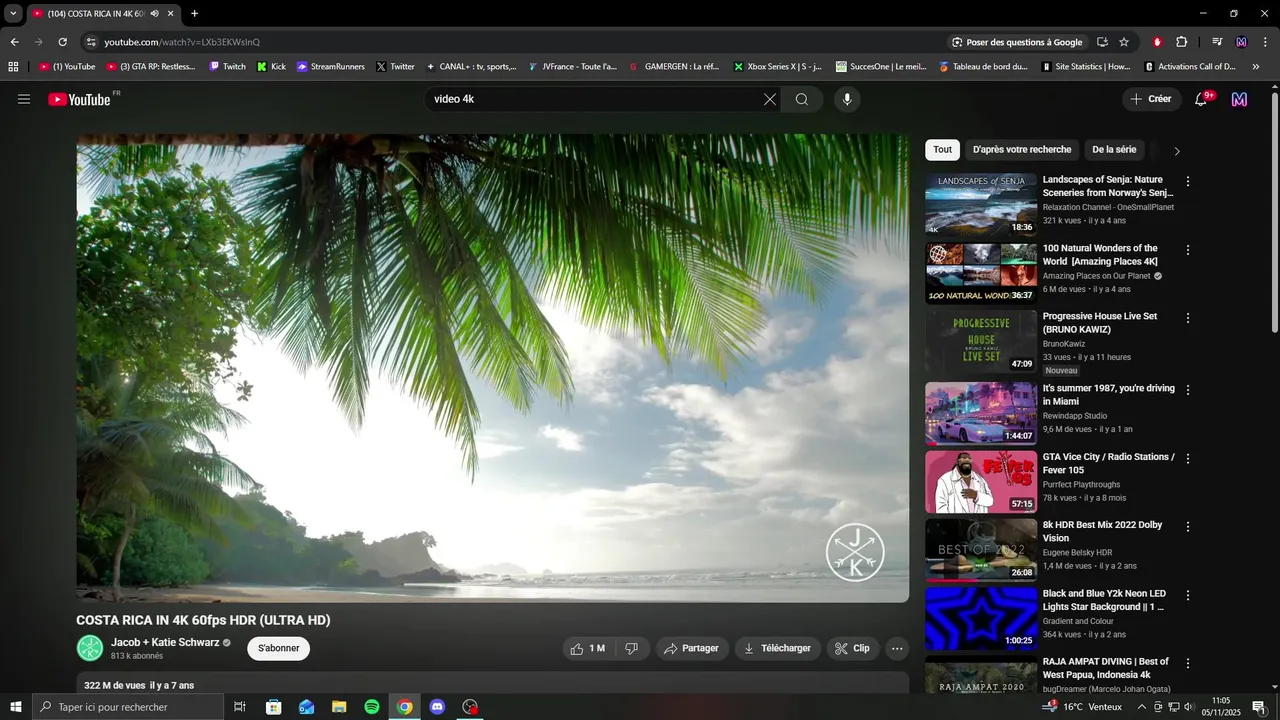Open Discord from the taskbar
1280x720 pixels.
click(437, 707)
